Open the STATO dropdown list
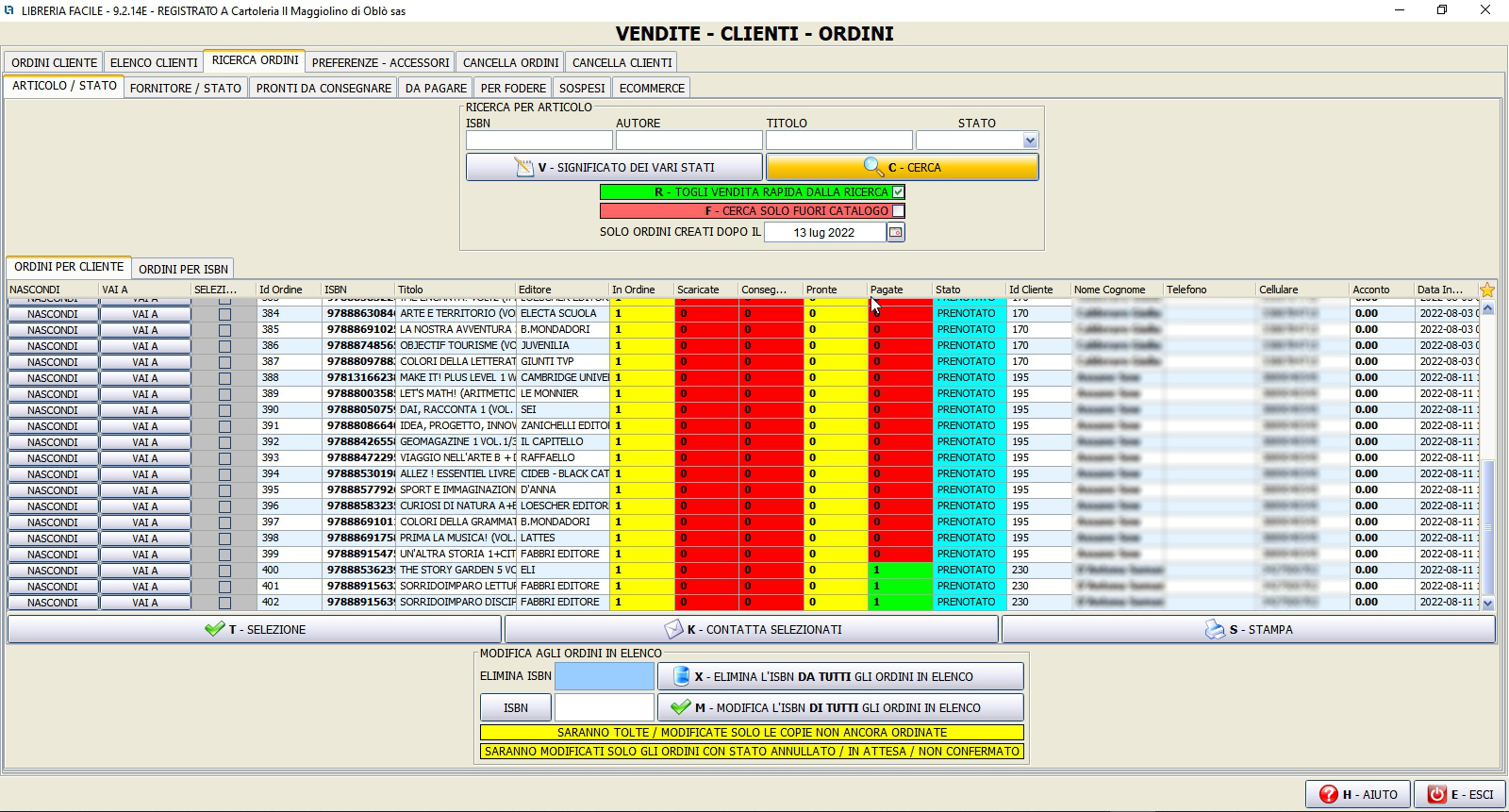 click(1030, 141)
